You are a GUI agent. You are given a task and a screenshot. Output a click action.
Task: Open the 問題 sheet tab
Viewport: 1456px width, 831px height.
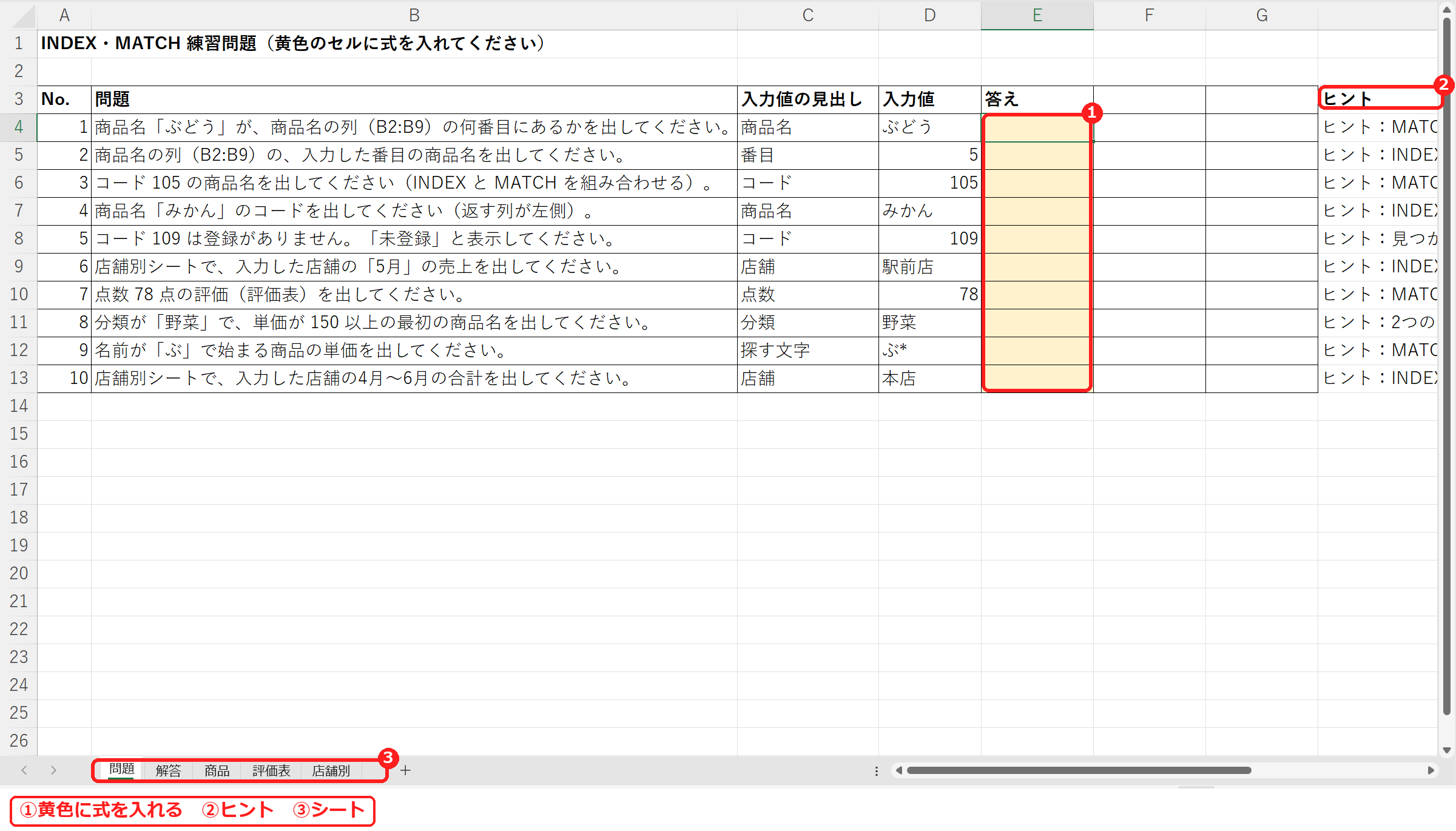[121, 770]
